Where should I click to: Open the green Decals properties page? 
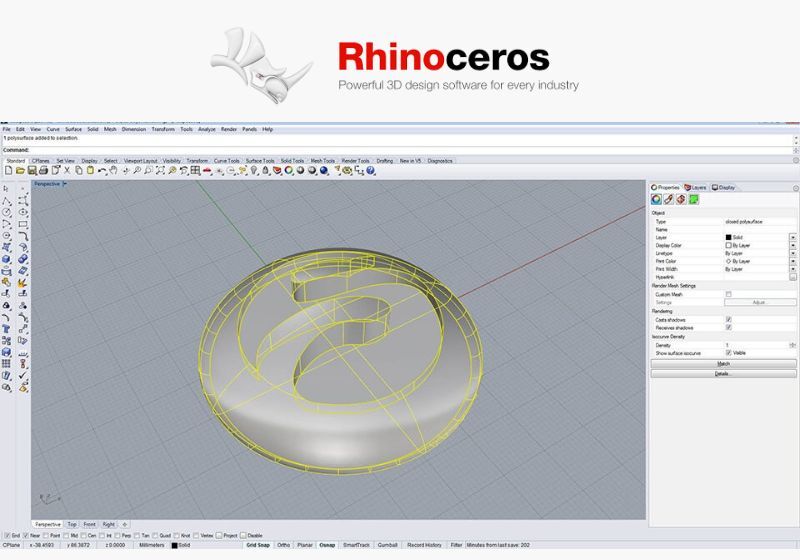pos(694,199)
